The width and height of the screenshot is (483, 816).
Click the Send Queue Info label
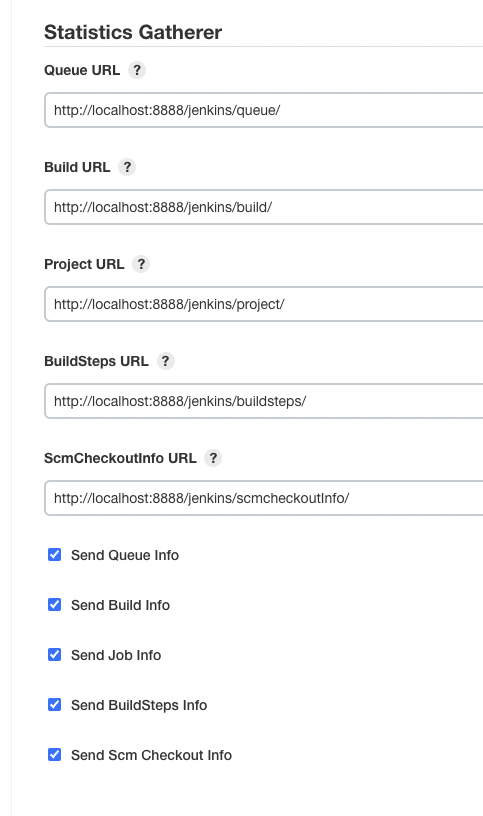[125, 555]
